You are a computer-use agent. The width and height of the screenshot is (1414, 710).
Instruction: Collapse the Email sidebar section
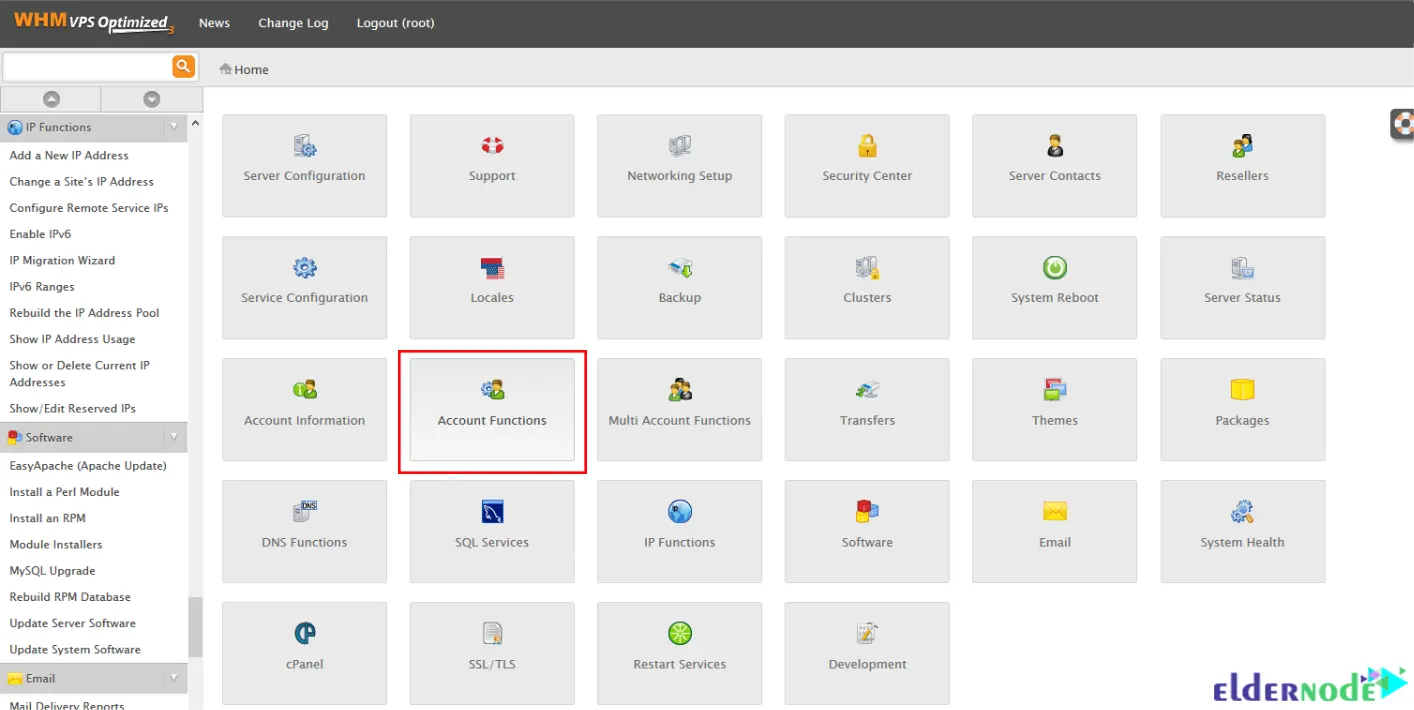coord(174,678)
